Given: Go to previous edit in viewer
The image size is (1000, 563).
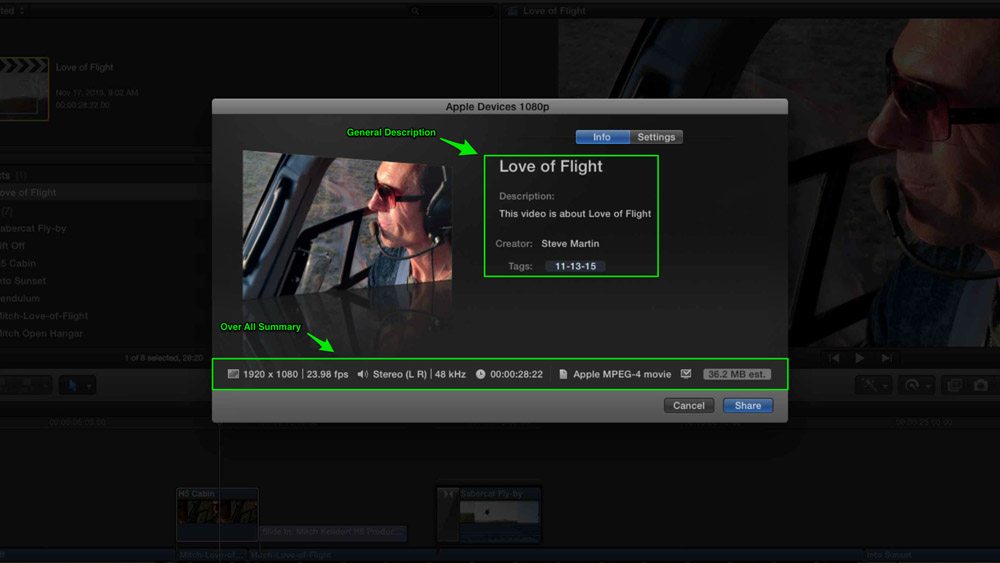Looking at the screenshot, I should (834, 358).
